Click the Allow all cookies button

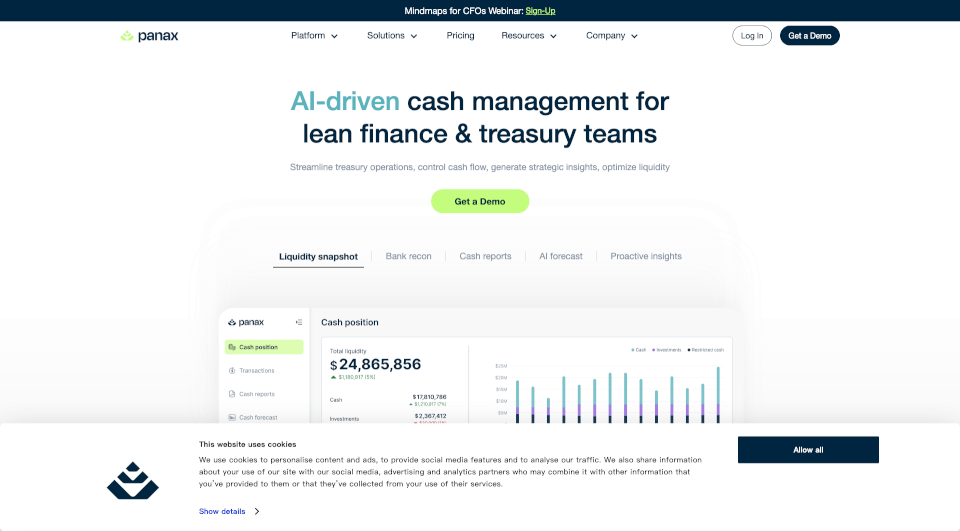[x=808, y=450]
